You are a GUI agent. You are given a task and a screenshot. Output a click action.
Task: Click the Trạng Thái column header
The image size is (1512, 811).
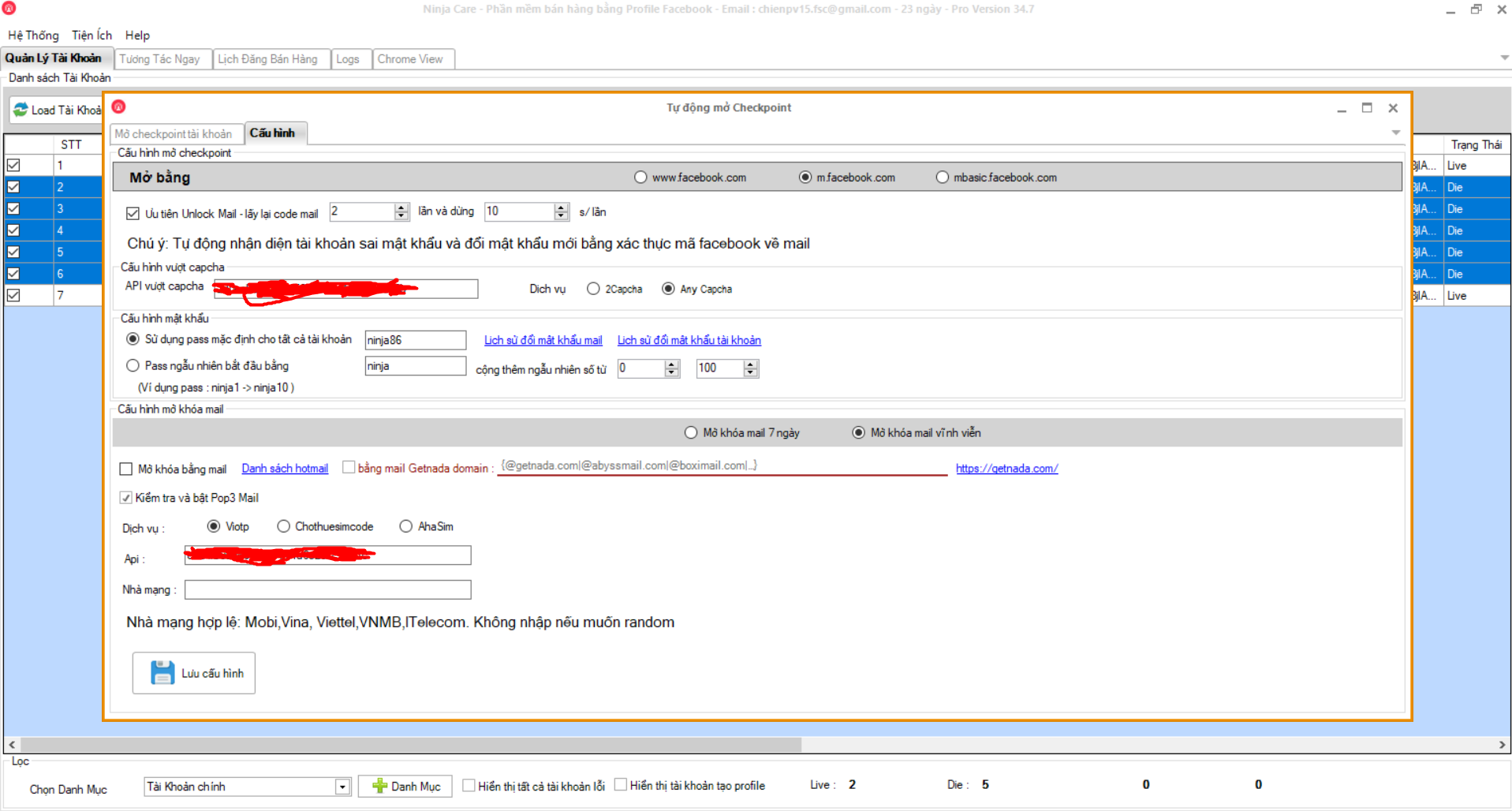click(x=1477, y=144)
